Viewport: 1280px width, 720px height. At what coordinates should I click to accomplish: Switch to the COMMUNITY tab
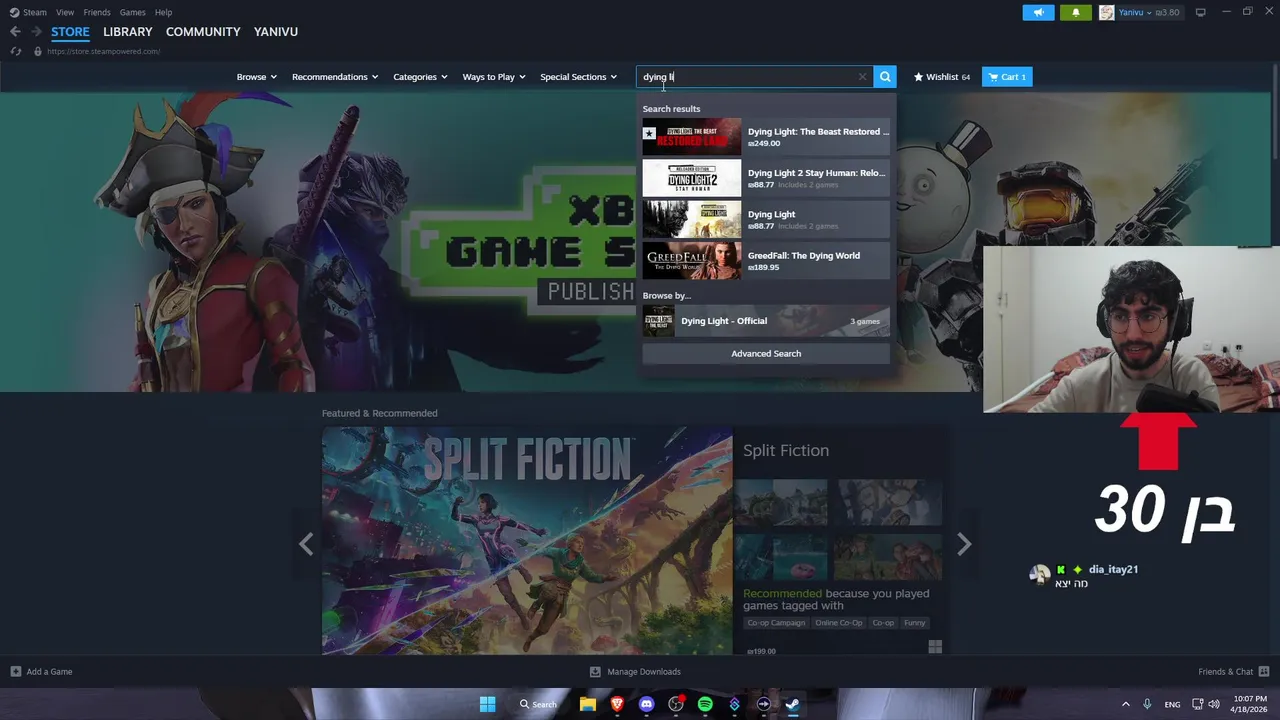[203, 32]
